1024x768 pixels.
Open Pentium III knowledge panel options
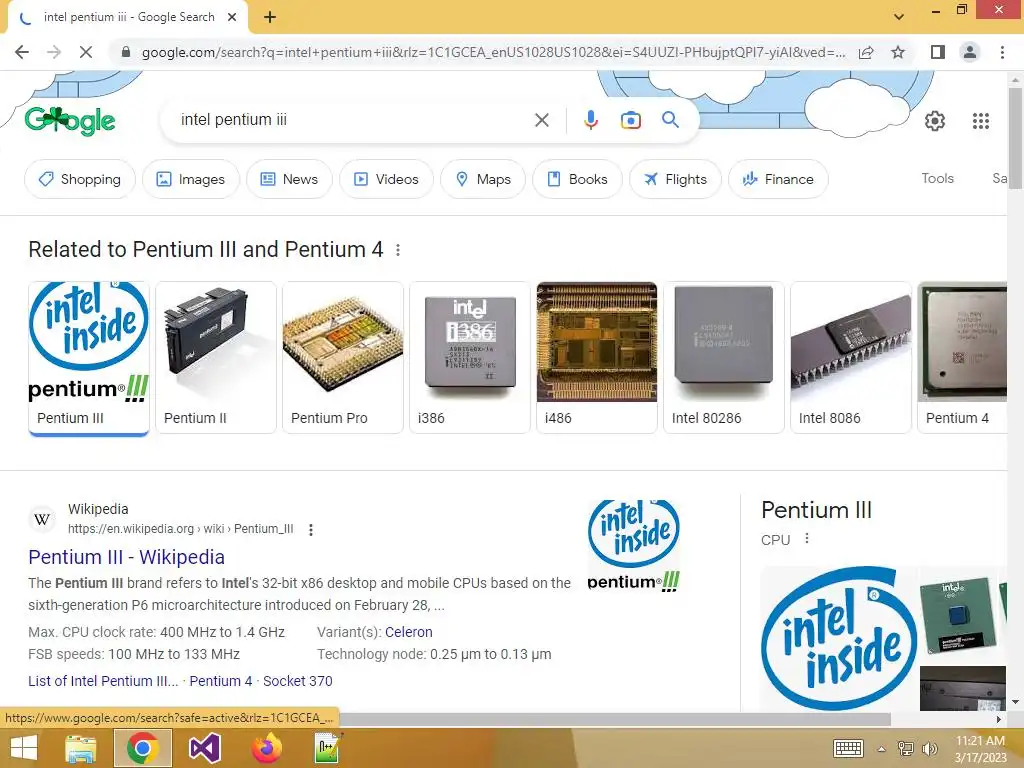(x=807, y=539)
